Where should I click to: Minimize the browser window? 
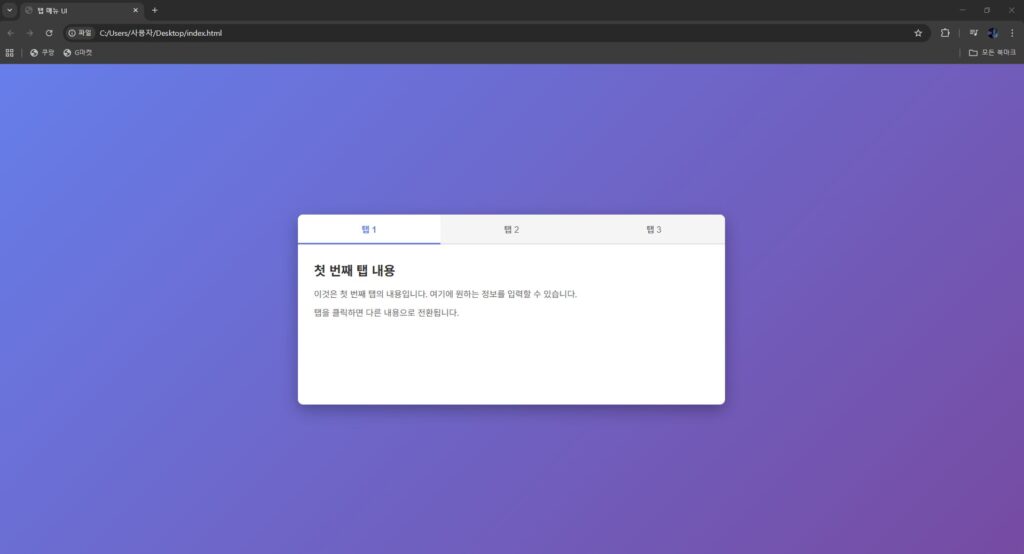coord(963,10)
